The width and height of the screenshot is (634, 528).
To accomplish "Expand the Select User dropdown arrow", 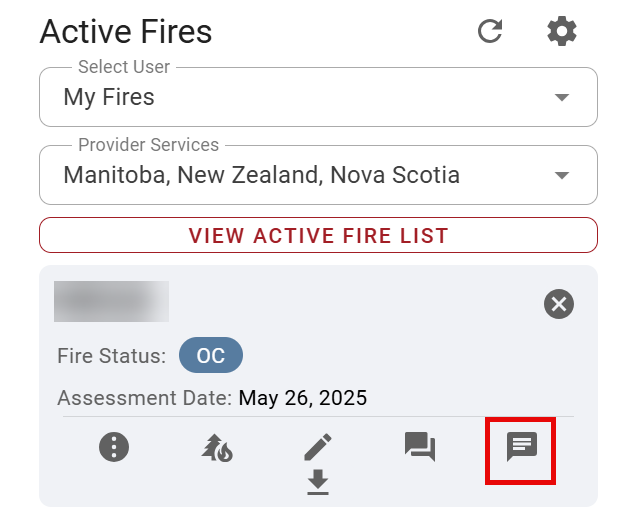I will (562, 97).
